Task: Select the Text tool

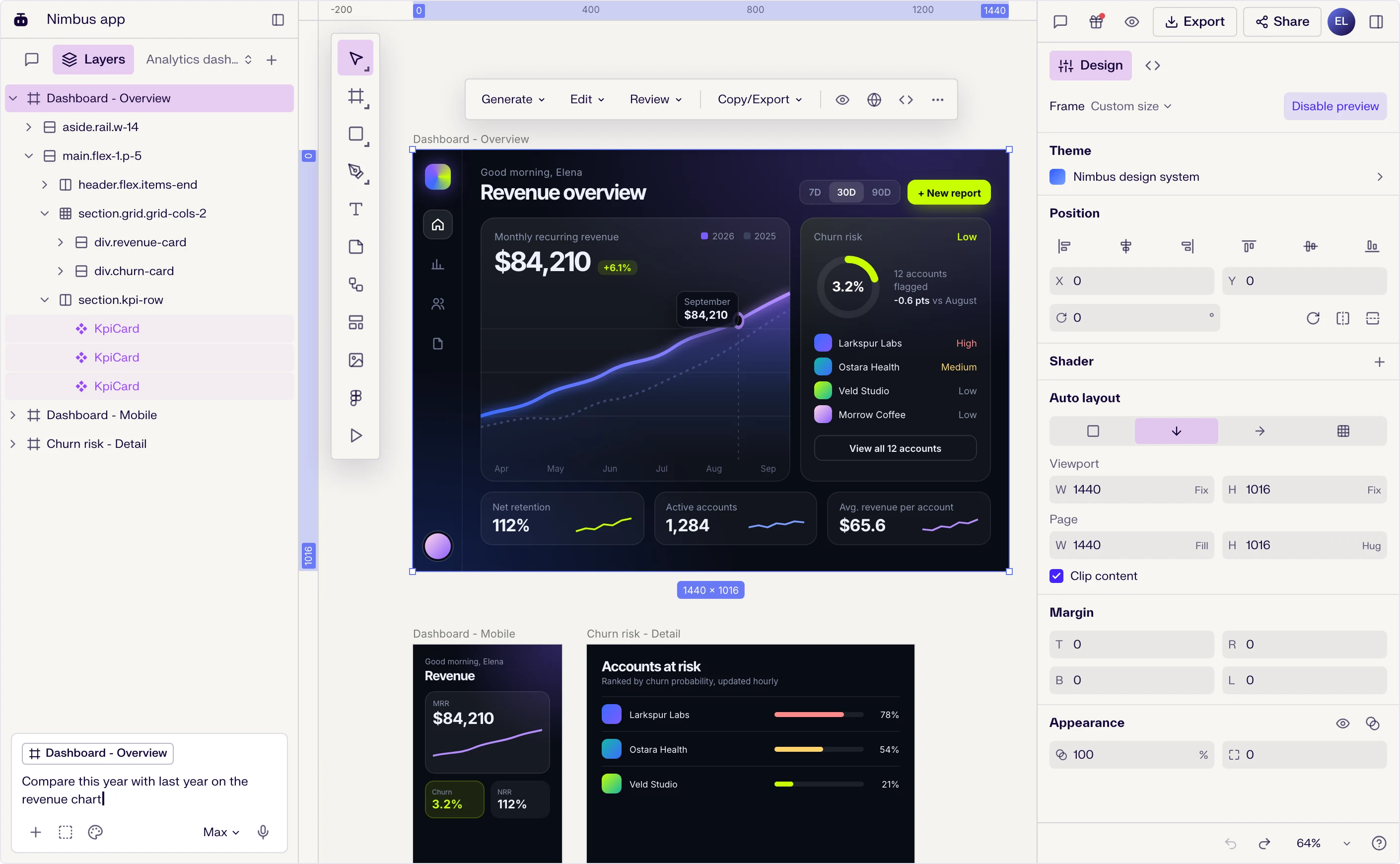Action: point(356,209)
